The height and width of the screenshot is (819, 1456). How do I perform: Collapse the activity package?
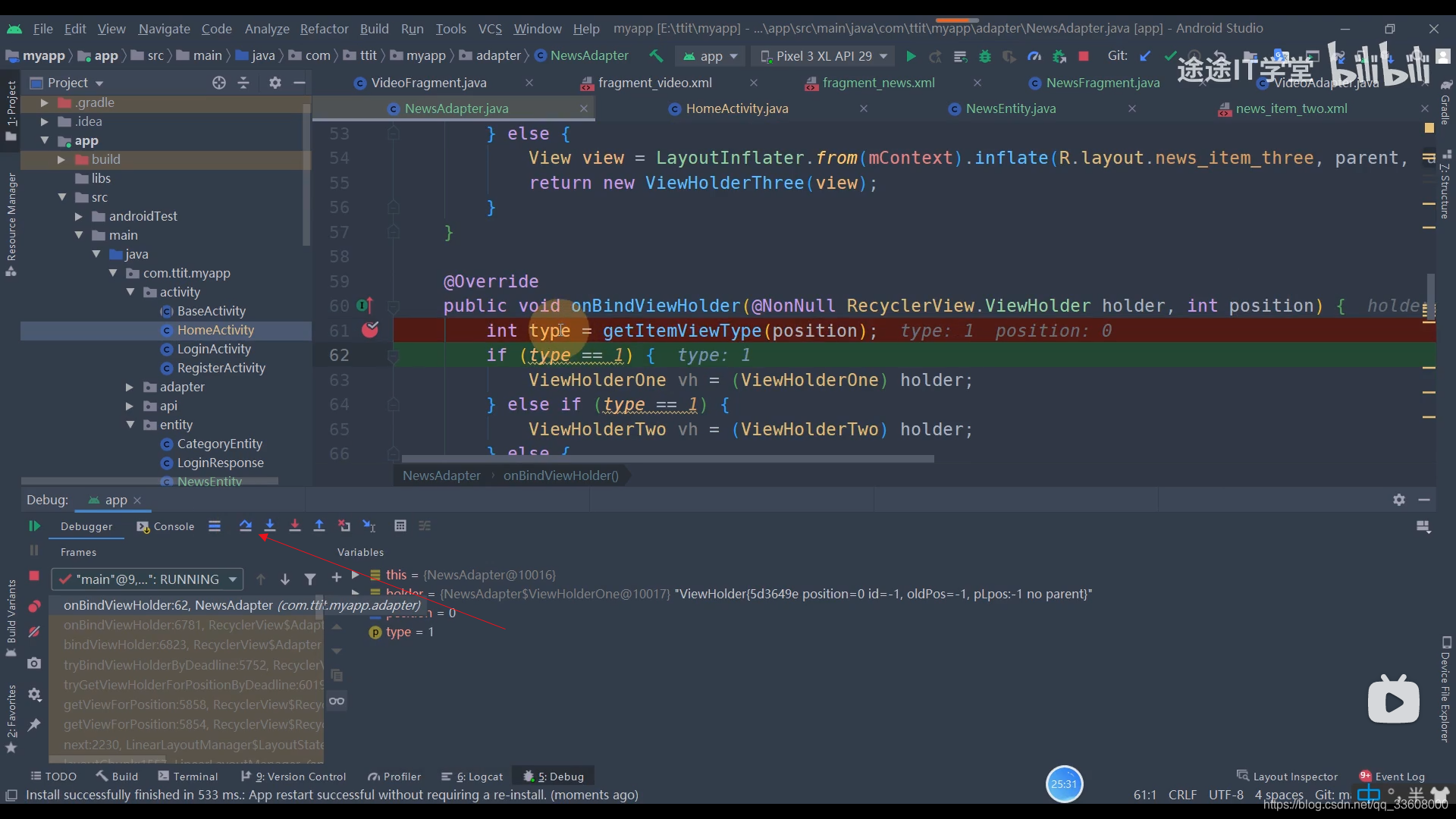coord(130,292)
